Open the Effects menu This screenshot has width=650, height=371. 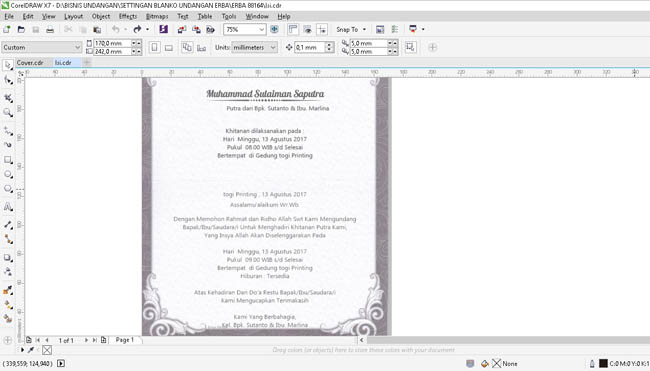pos(128,16)
